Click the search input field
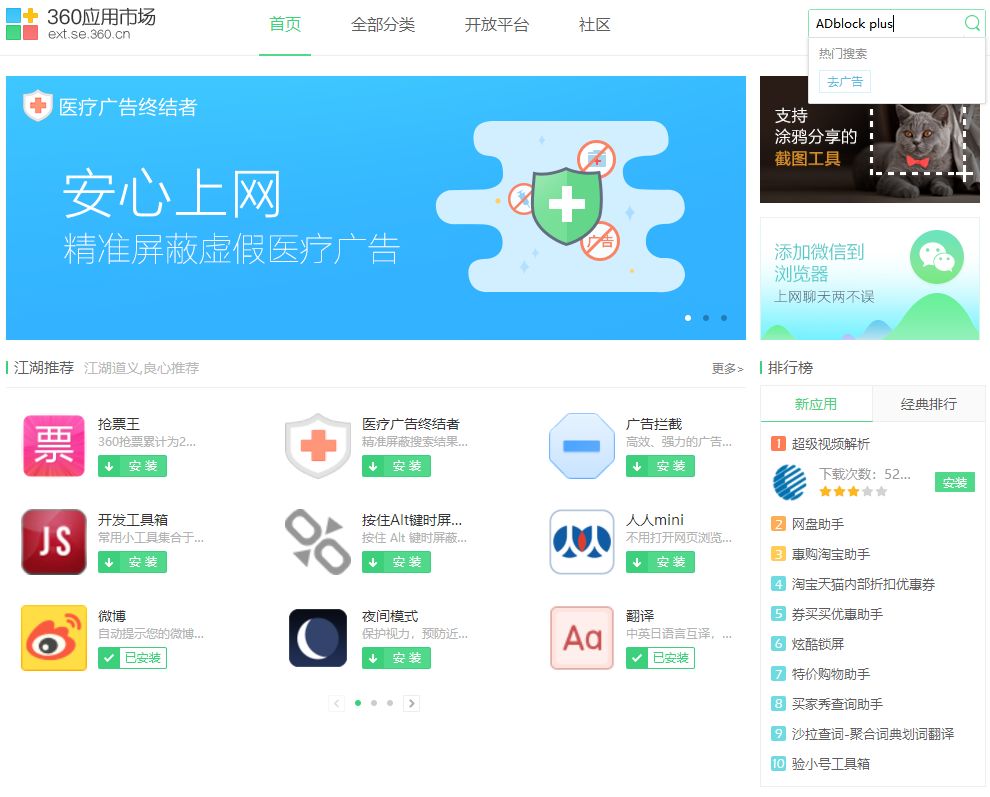Screen dimensions: 990x797 point(887,23)
